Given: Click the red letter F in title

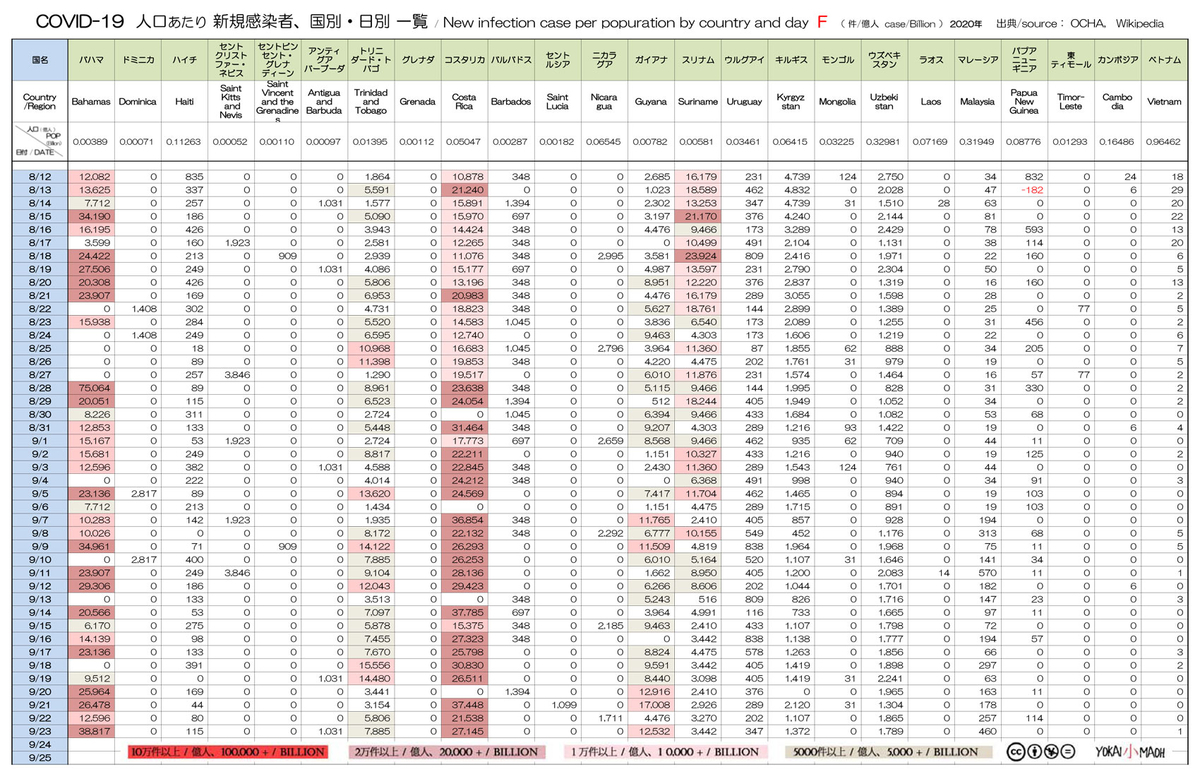Looking at the screenshot, I should (821, 20).
